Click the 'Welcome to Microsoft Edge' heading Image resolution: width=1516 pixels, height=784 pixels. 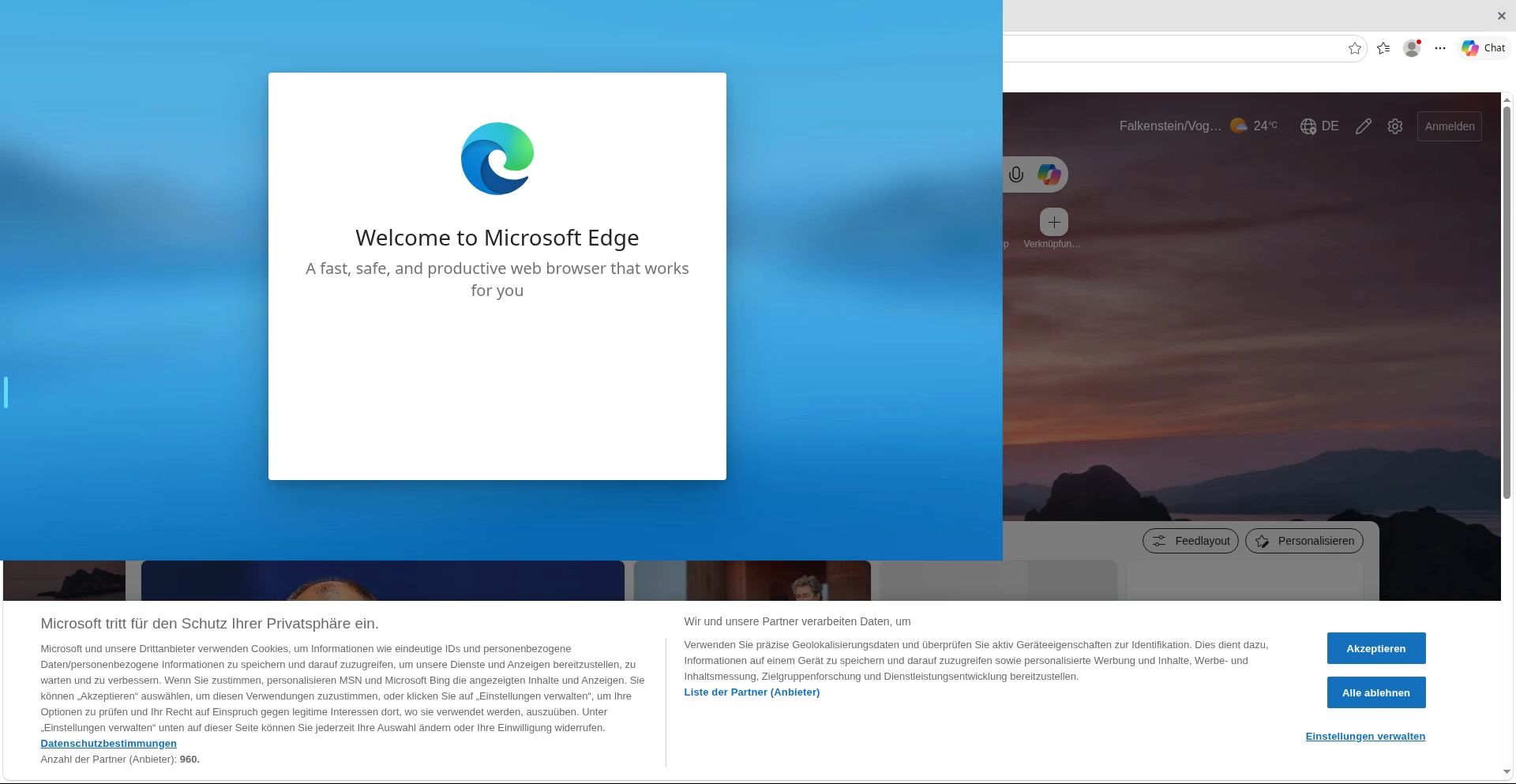click(497, 238)
